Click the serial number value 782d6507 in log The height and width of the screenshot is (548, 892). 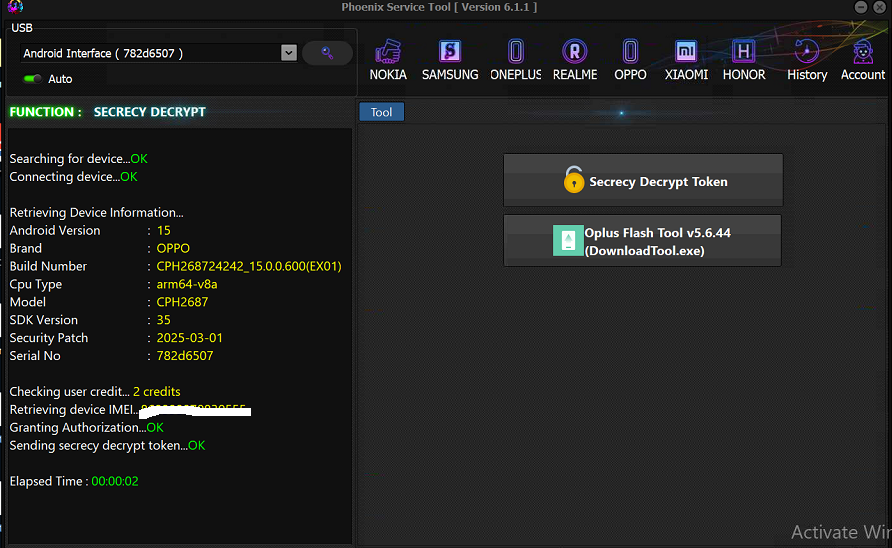click(185, 356)
